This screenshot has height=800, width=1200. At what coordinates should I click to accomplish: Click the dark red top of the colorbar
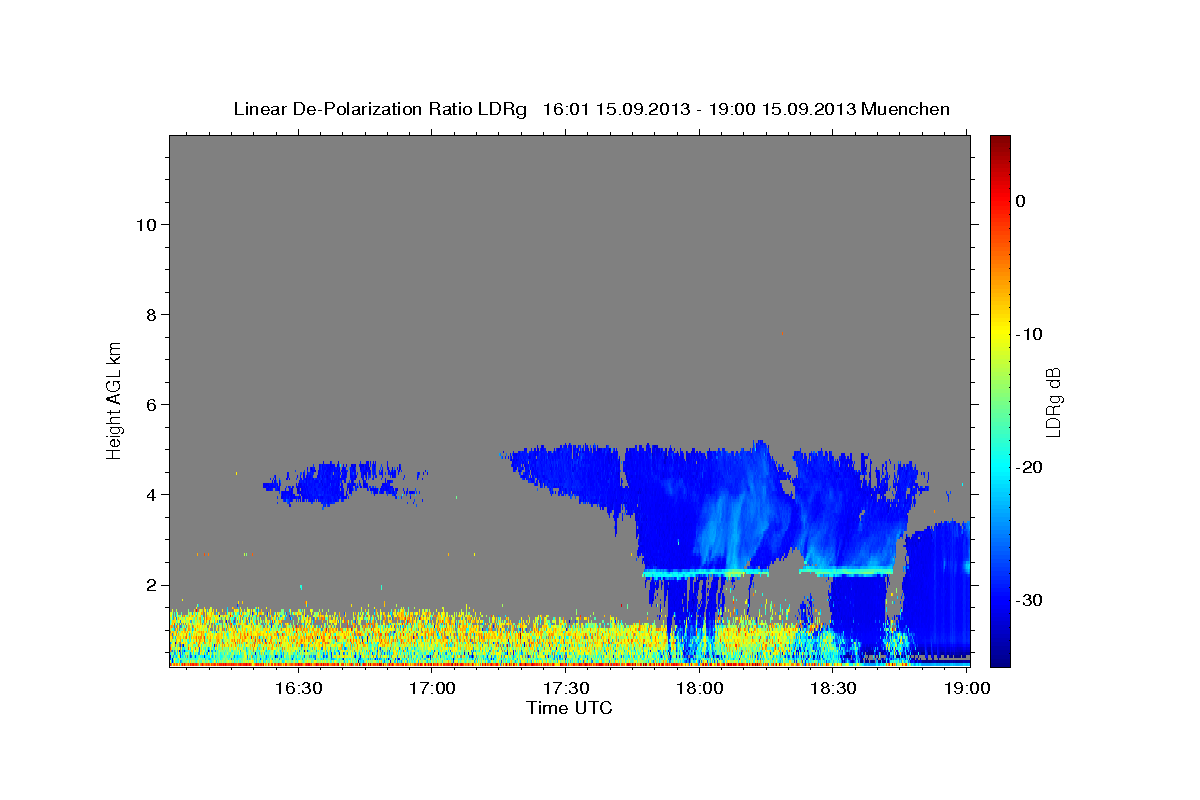pos(1000,145)
